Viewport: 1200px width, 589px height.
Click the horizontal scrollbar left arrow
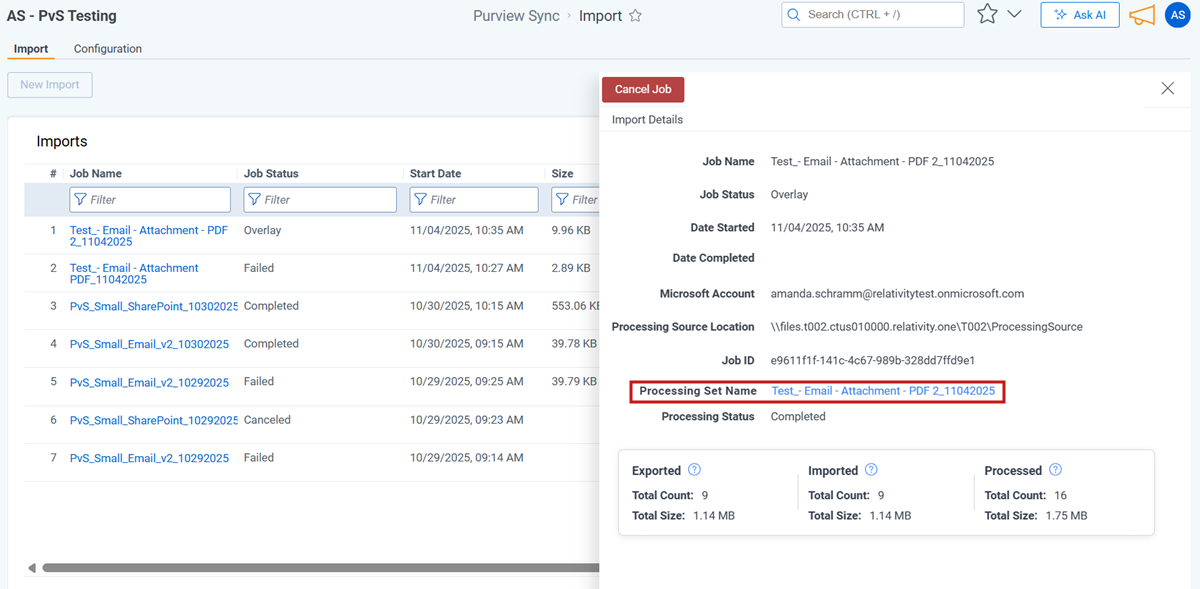pyautogui.click(x=32, y=568)
